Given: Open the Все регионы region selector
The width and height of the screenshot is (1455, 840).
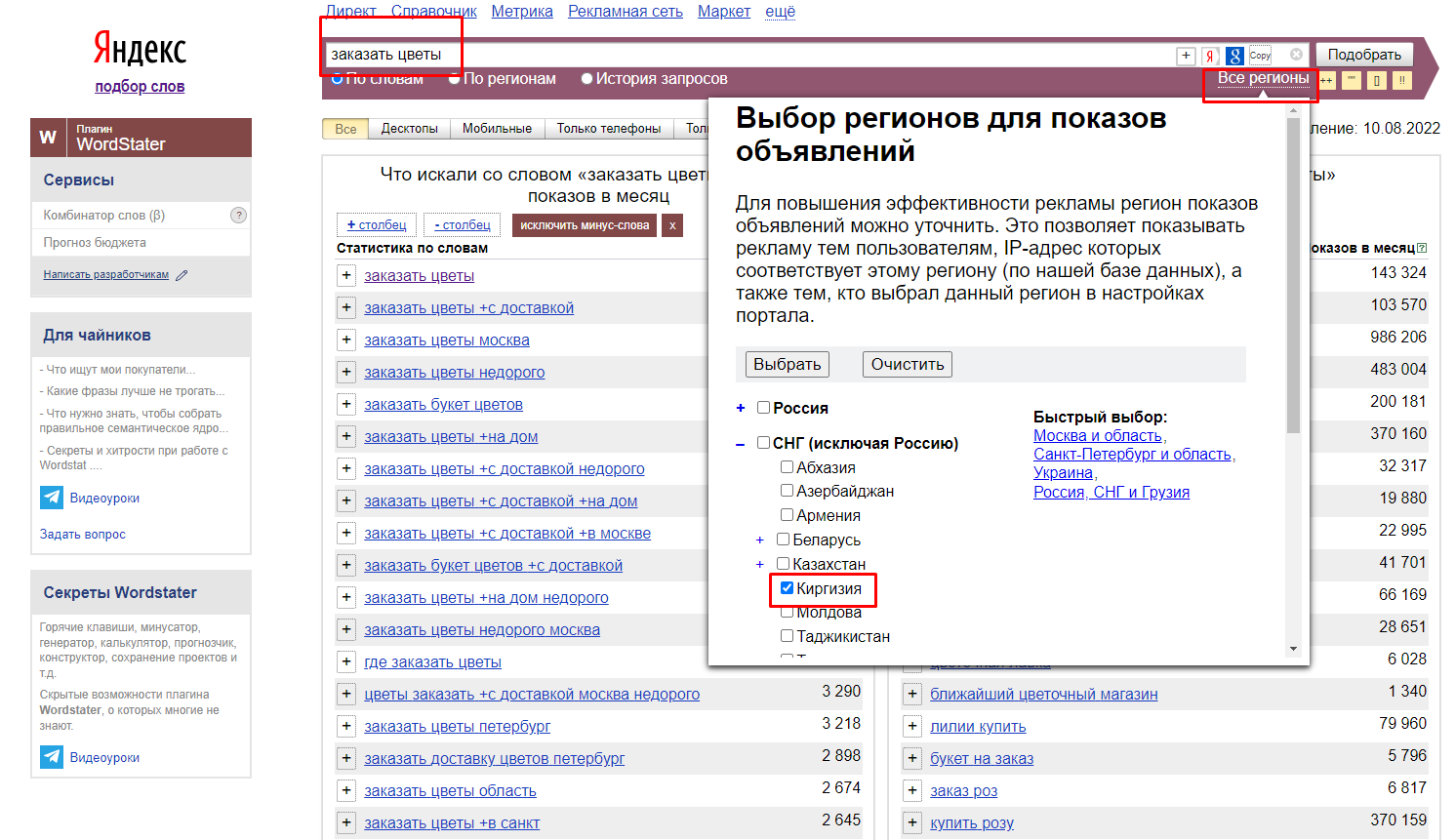Looking at the screenshot, I should (x=1263, y=78).
